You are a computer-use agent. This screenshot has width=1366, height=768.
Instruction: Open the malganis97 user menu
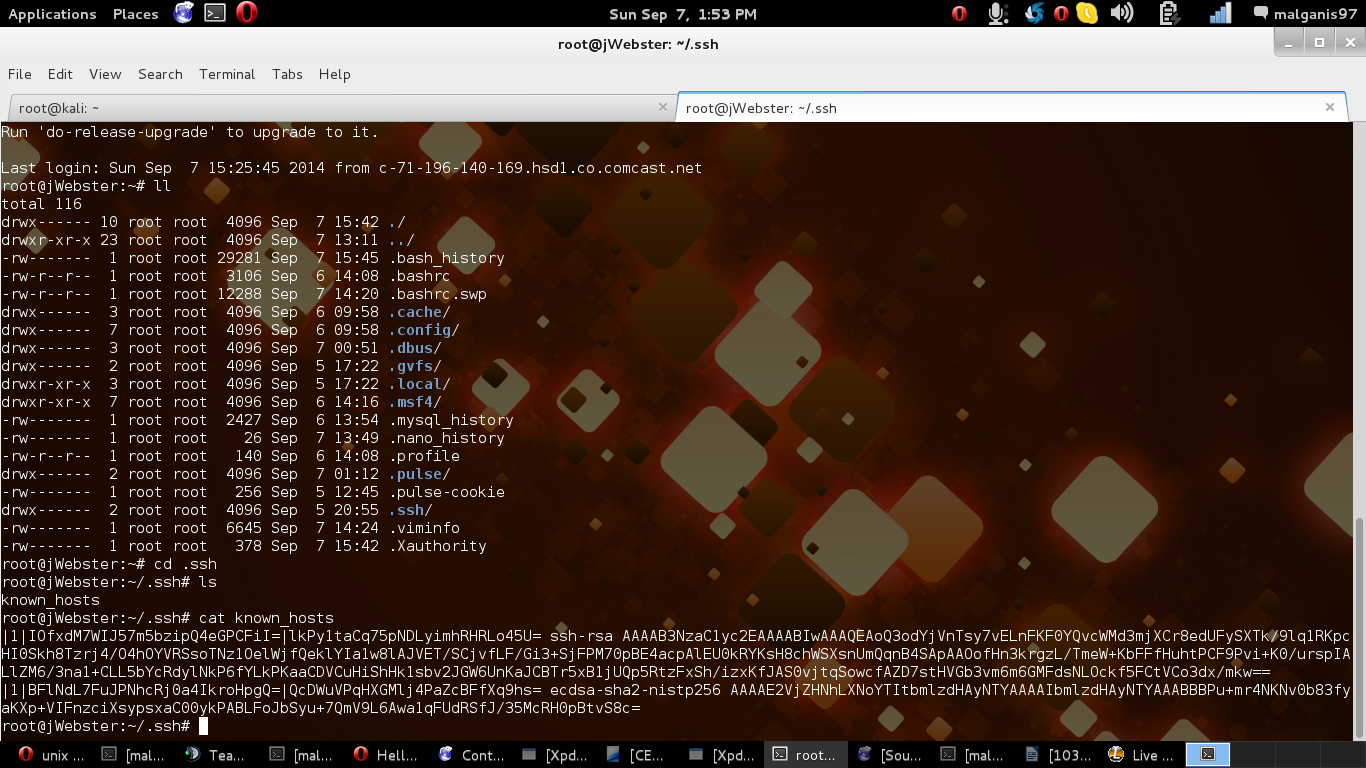pyautogui.click(x=1307, y=14)
